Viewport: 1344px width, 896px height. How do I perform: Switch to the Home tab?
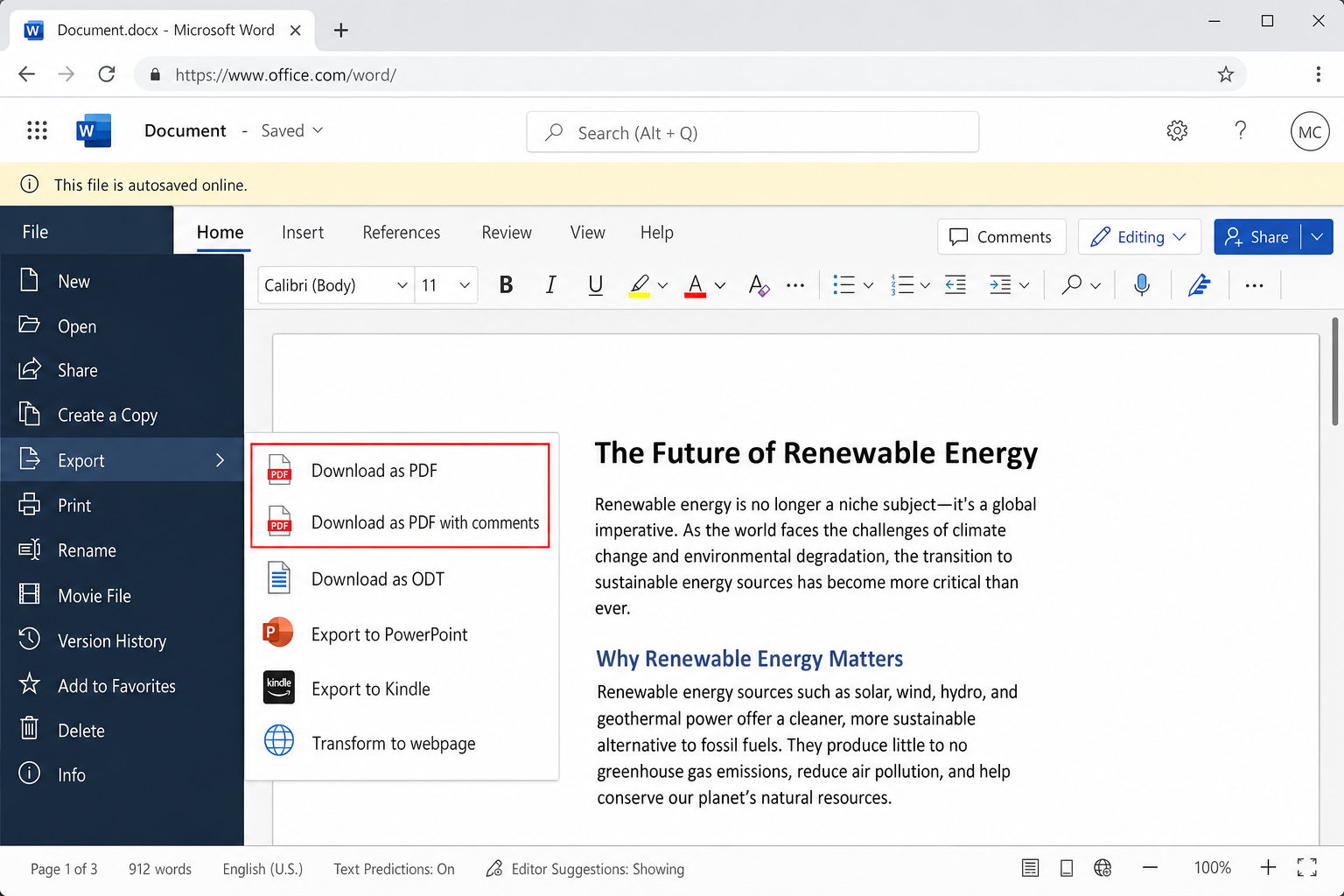[220, 233]
